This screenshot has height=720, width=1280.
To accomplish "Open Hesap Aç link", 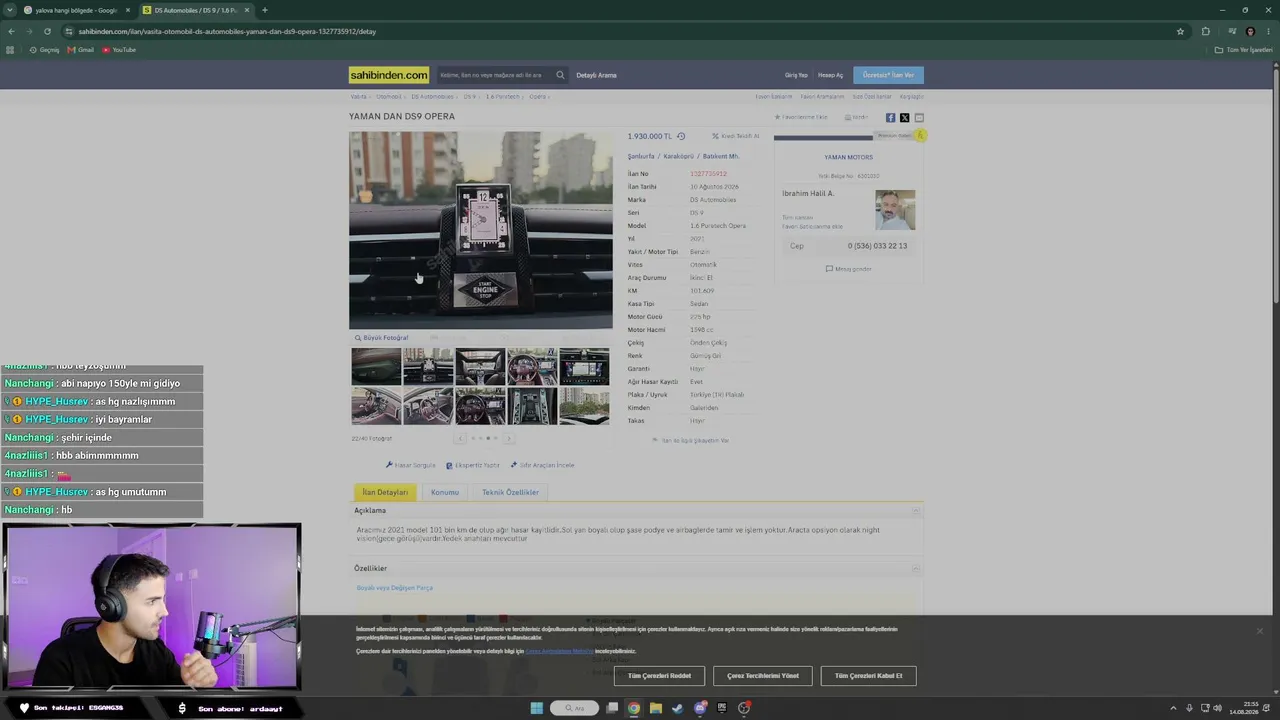I will click(x=830, y=75).
